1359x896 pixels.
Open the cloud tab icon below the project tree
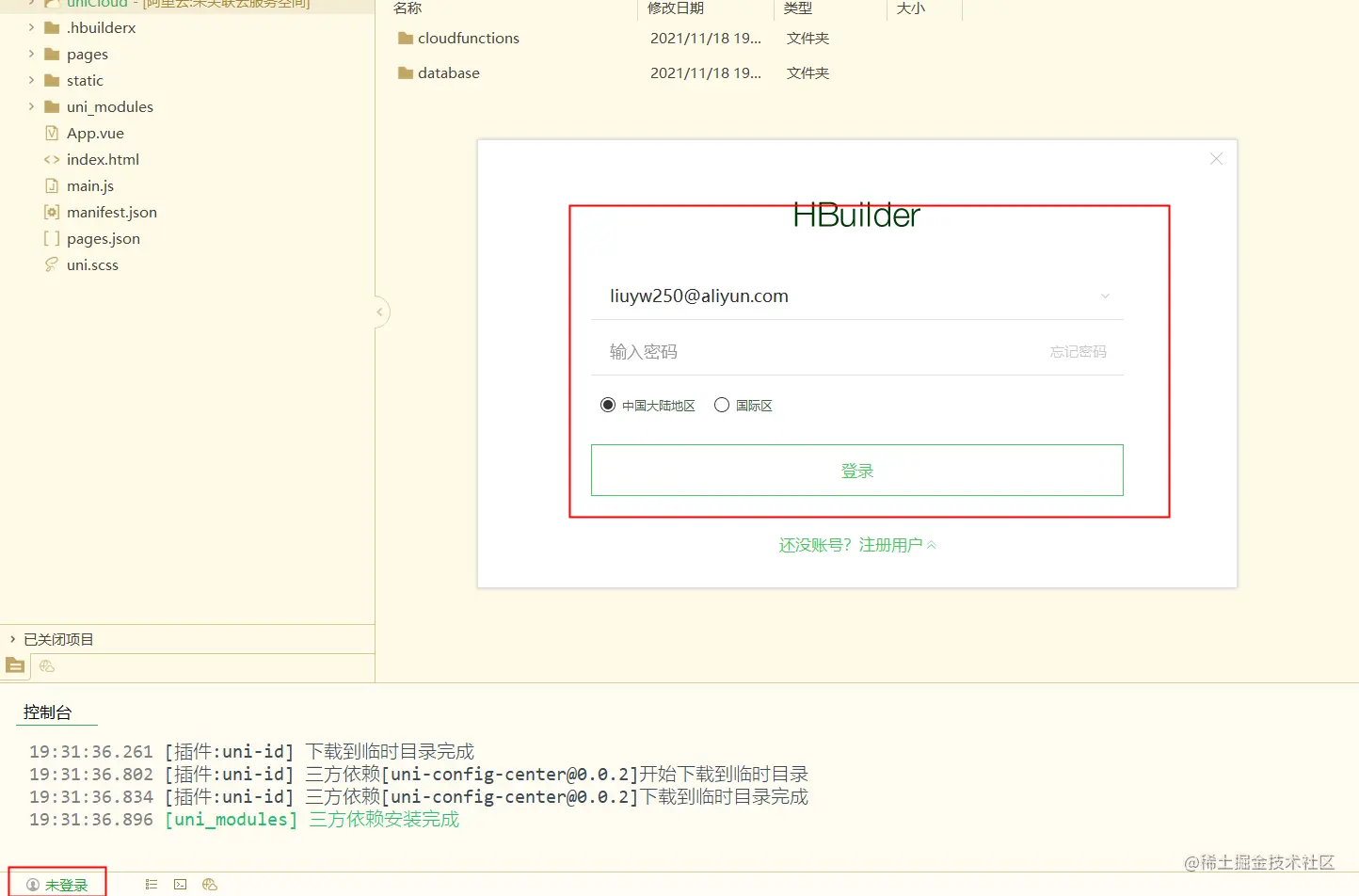click(x=47, y=666)
